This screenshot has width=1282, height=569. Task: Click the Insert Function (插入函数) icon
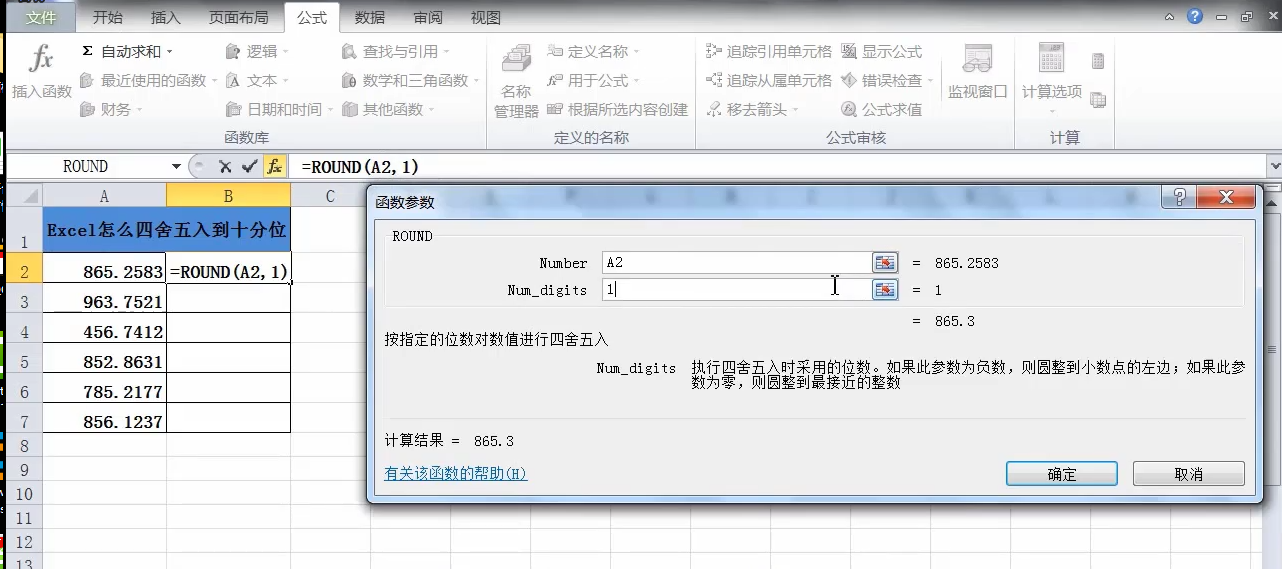coord(41,62)
